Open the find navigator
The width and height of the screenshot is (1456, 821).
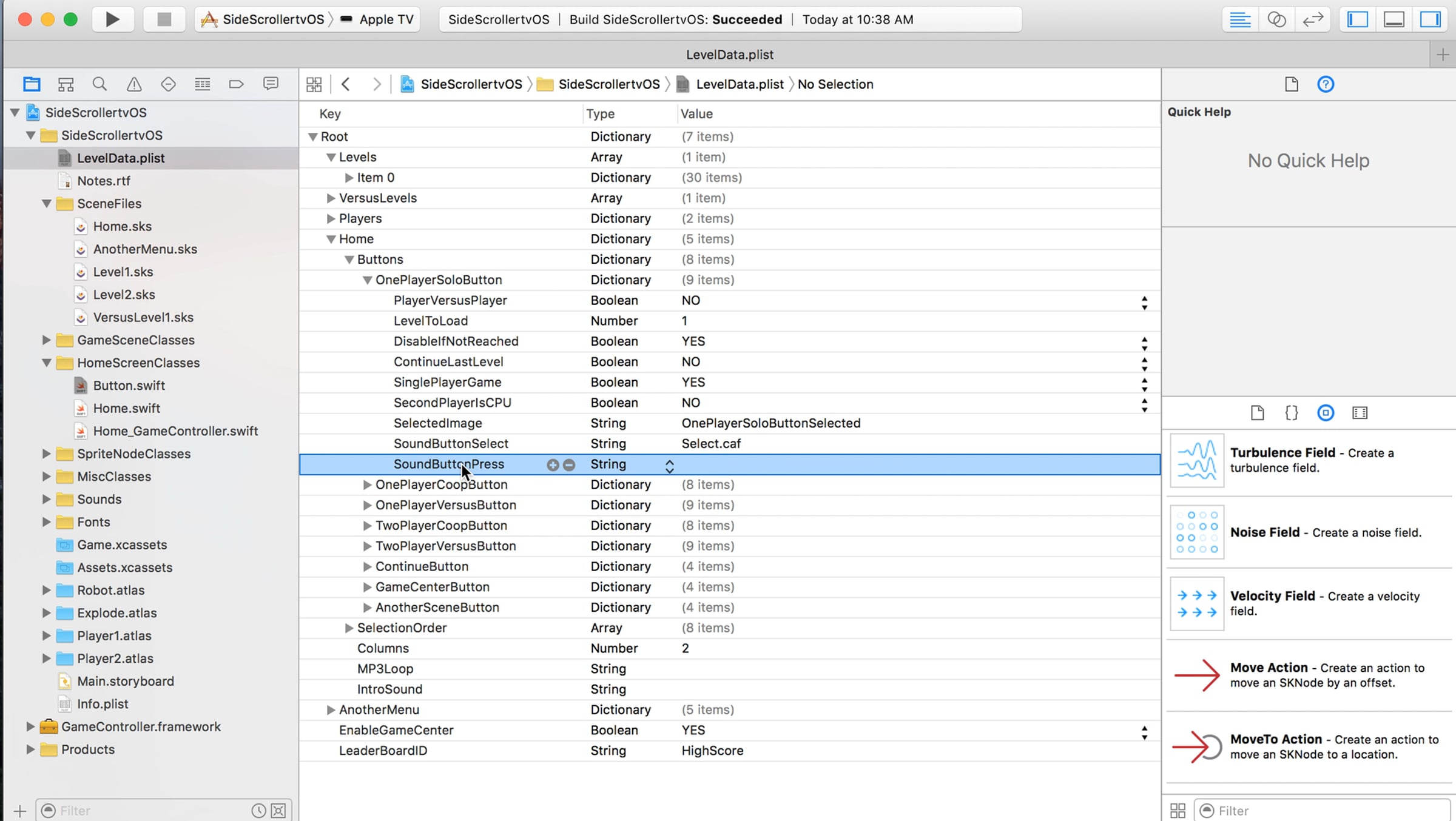click(x=99, y=84)
